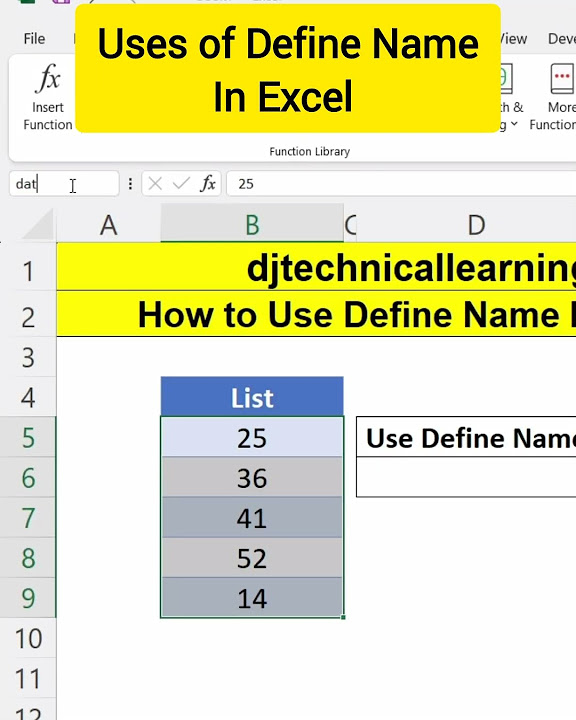Click the Use Define Name cell
Screen dimensions: 576x720
click(x=466, y=437)
